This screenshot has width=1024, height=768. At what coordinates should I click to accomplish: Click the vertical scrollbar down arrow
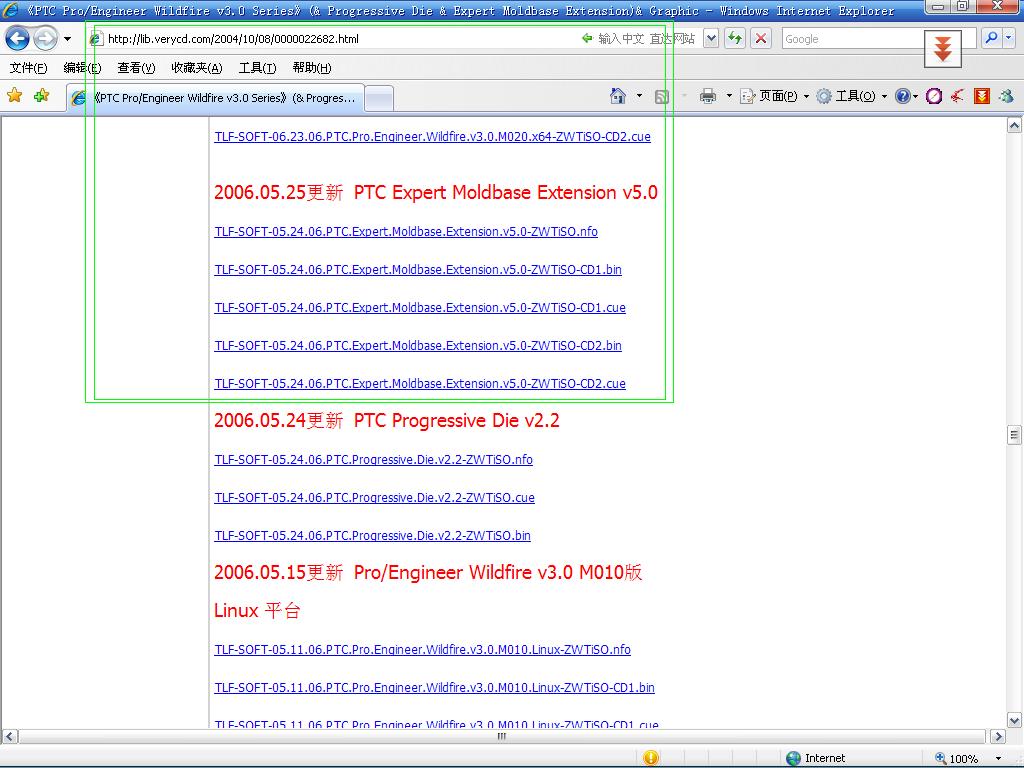[x=1014, y=720]
